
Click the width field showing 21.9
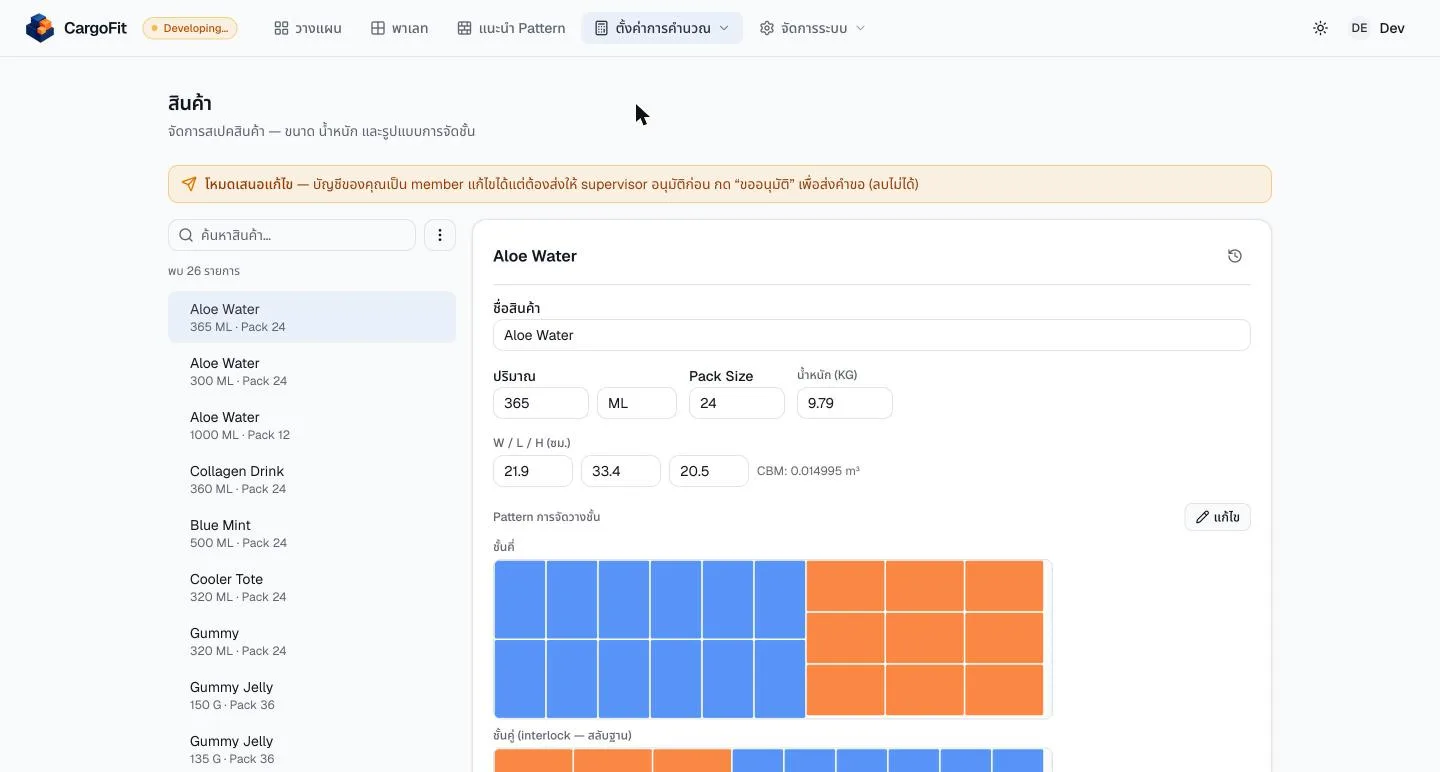pos(533,471)
